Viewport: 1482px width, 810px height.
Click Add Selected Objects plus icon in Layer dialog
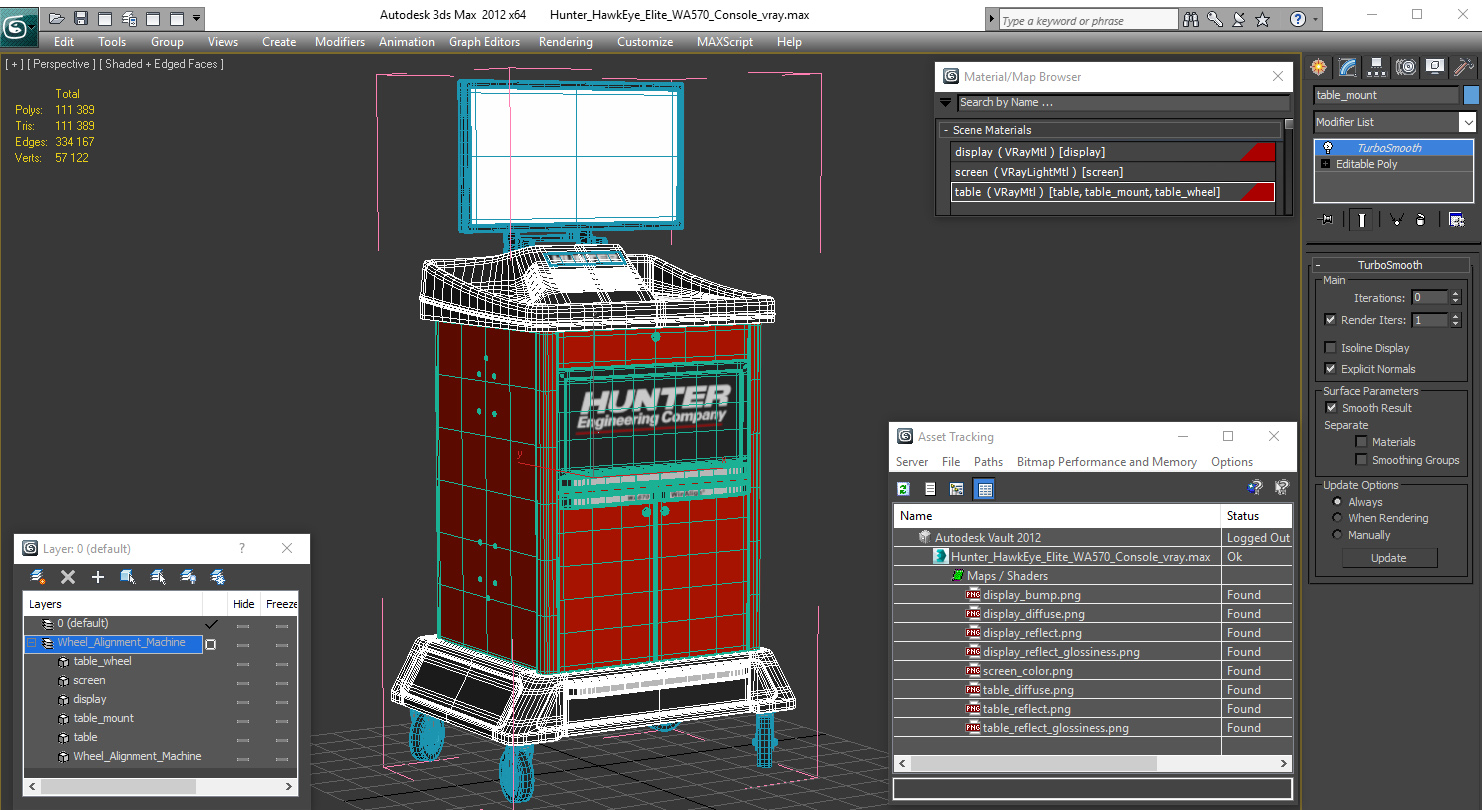click(98, 577)
